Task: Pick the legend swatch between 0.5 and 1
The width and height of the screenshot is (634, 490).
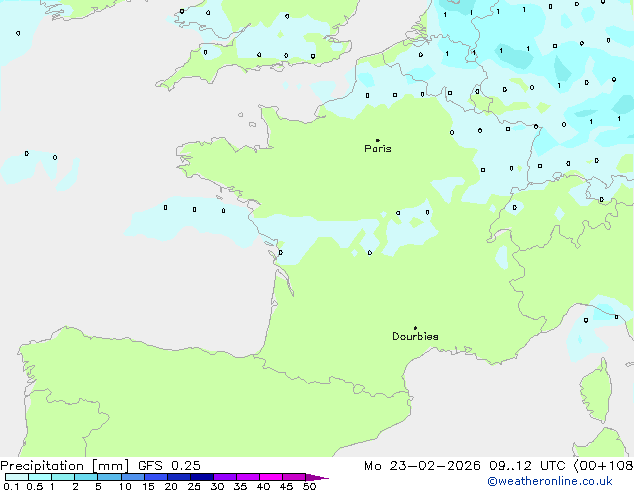Action: pyautogui.click(x=40, y=477)
